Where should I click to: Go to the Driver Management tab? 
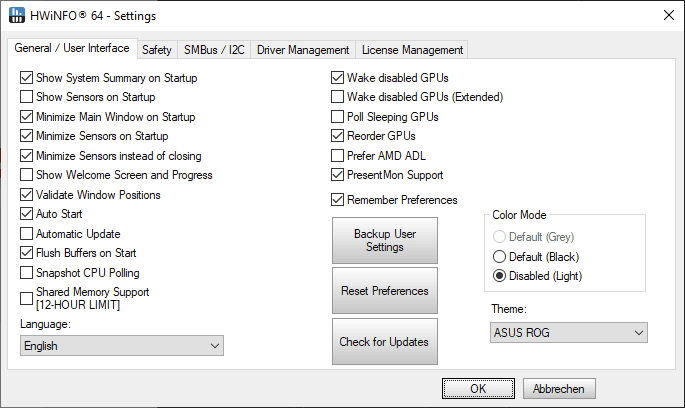pos(303,50)
